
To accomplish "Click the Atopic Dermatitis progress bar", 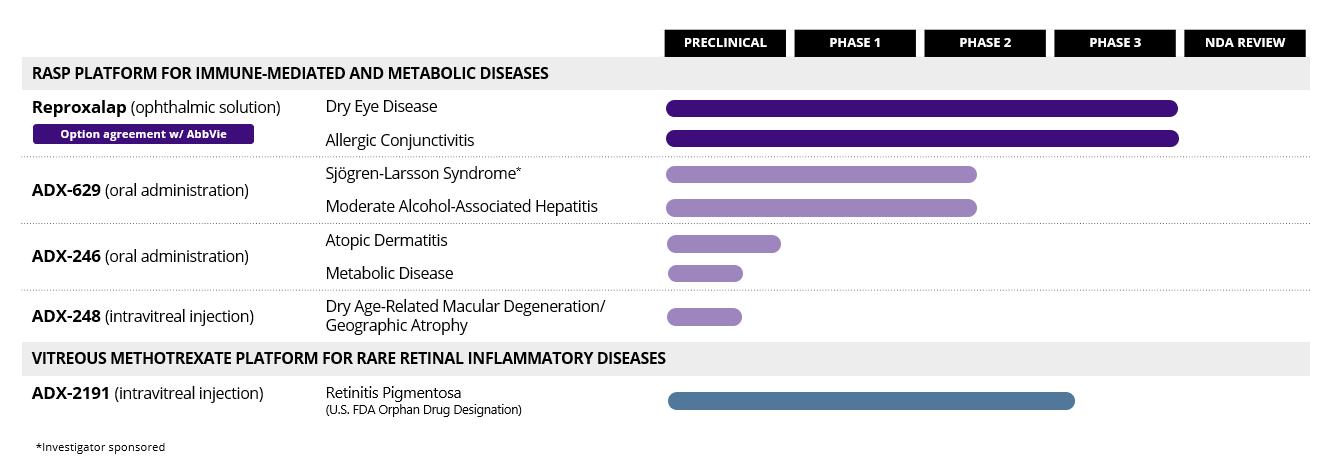I will pyautogui.click(x=723, y=243).
